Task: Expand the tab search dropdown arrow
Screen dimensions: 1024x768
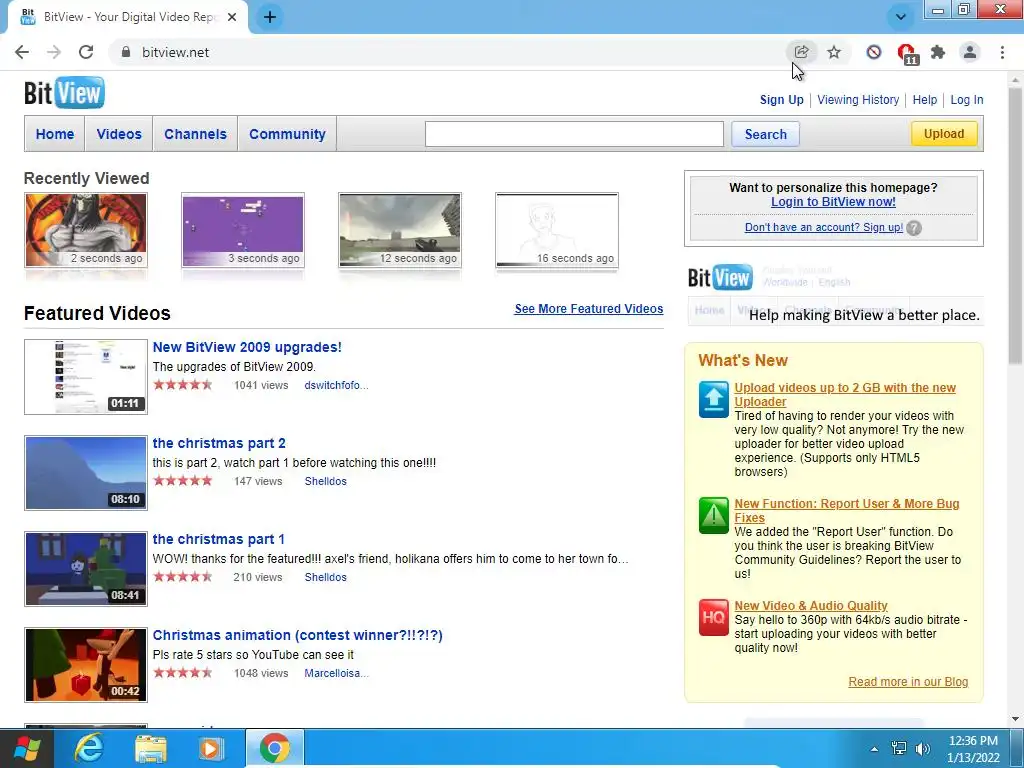Action: tap(901, 17)
